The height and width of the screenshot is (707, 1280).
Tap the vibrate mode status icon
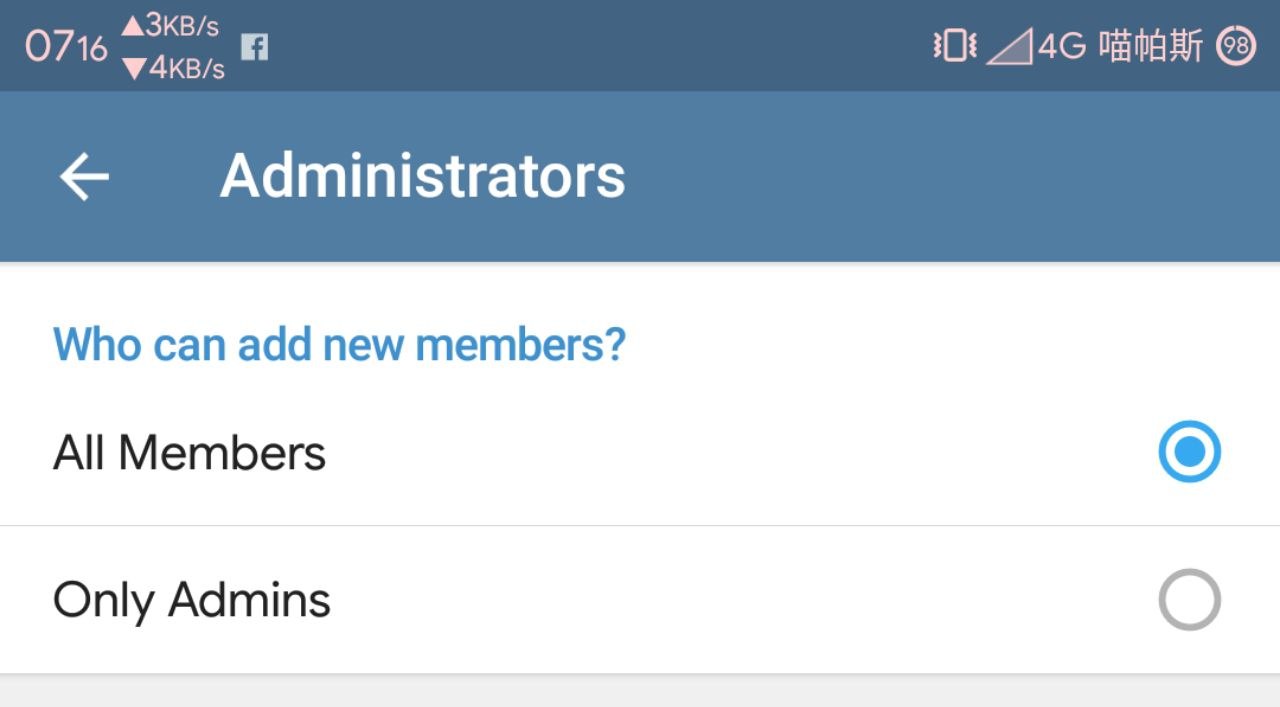pos(954,46)
